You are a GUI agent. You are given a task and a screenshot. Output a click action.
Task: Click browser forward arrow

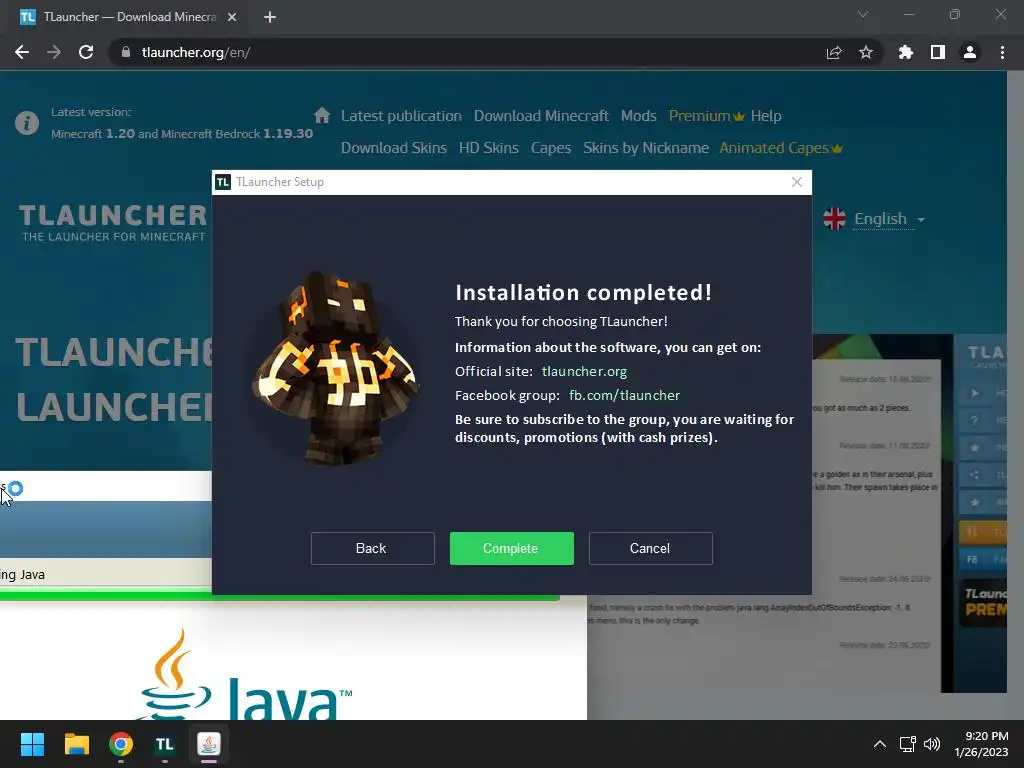[54, 52]
